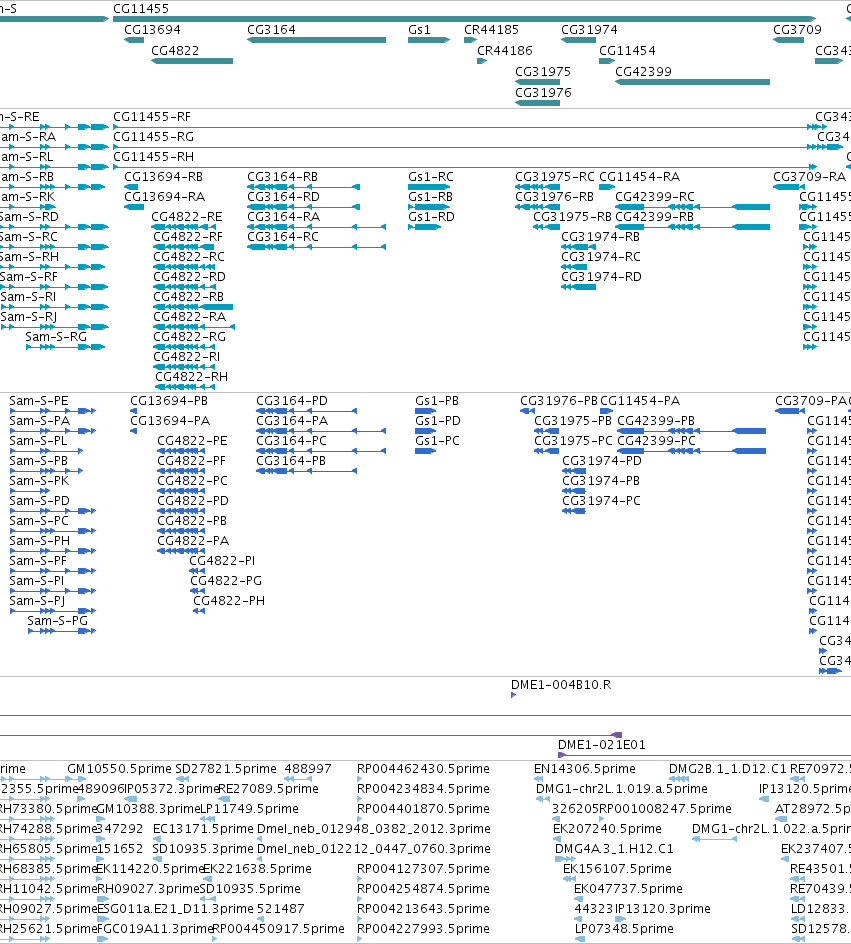Open the CR44186 gene label
The height and width of the screenshot is (944, 851).
point(505,51)
